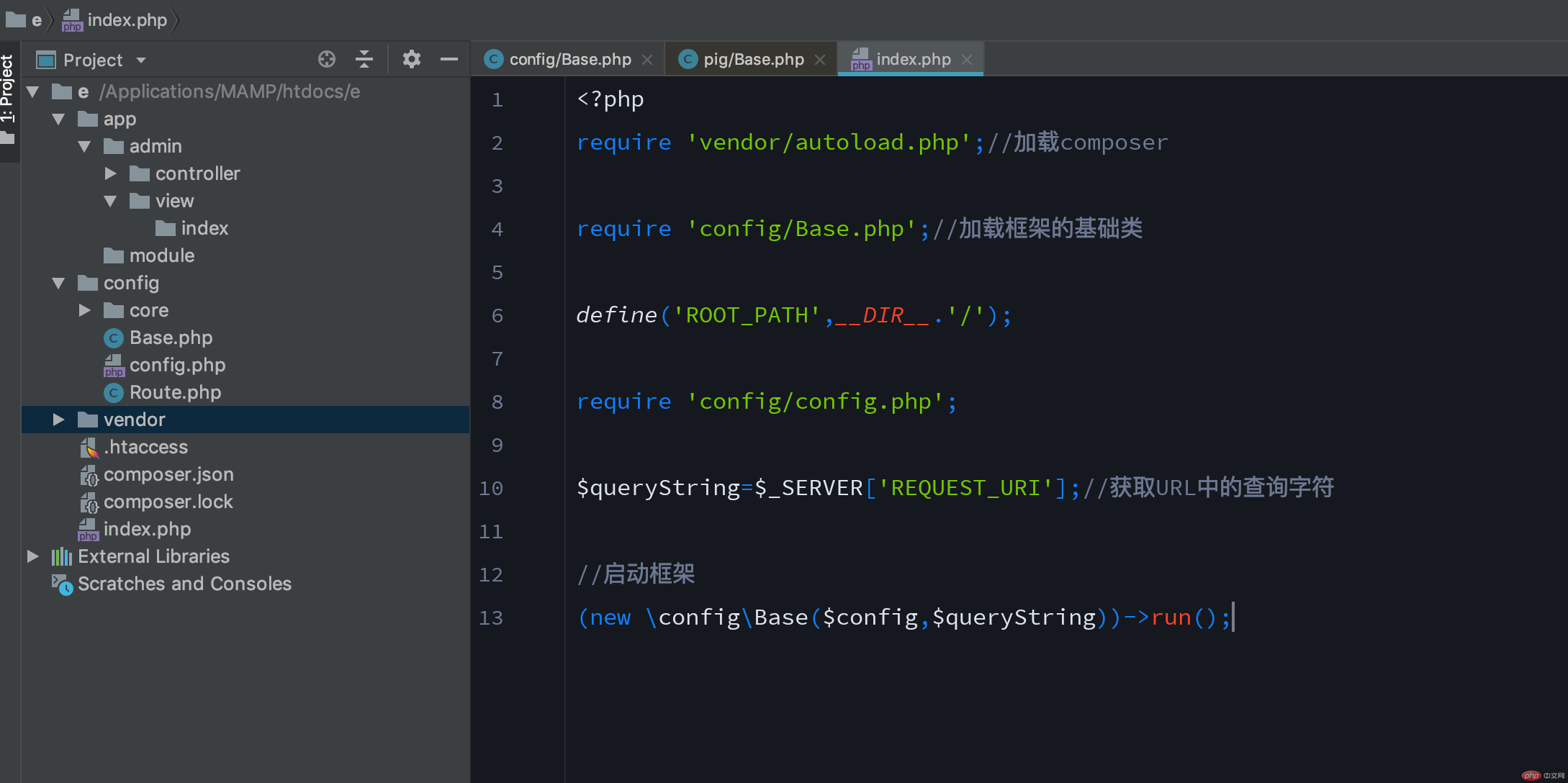Collapse the view folder
This screenshot has height=783, width=1568.
pos(111,201)
